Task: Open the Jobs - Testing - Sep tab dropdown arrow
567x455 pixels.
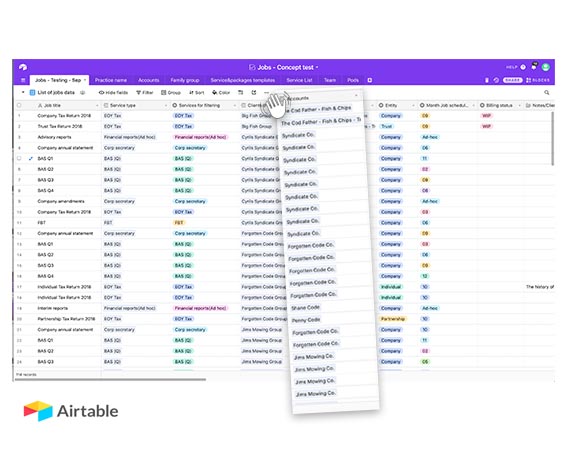Action: 85,80
